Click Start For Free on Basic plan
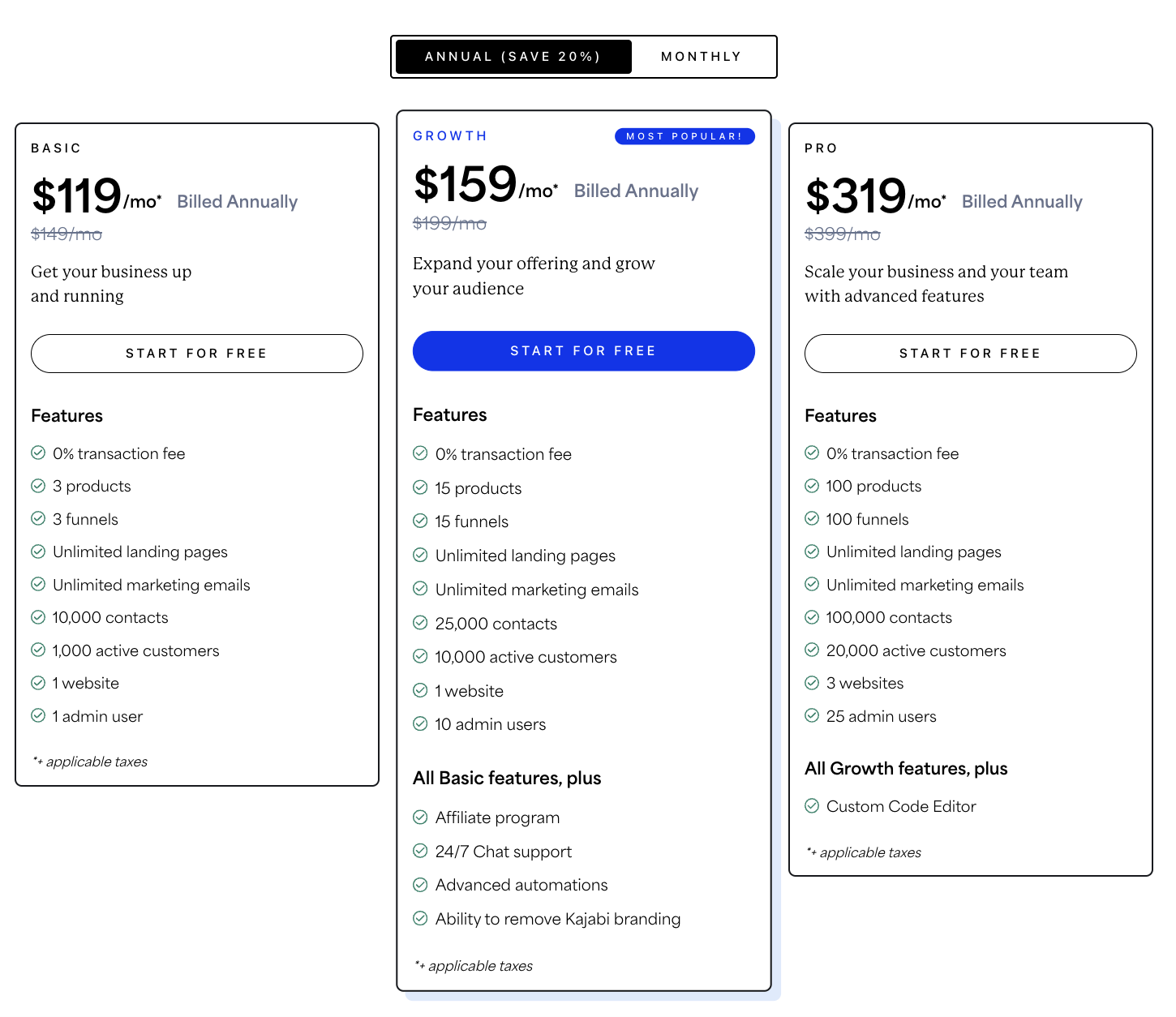The width and height of the screenshot is (1176, 1017). (x=197, y=354)
